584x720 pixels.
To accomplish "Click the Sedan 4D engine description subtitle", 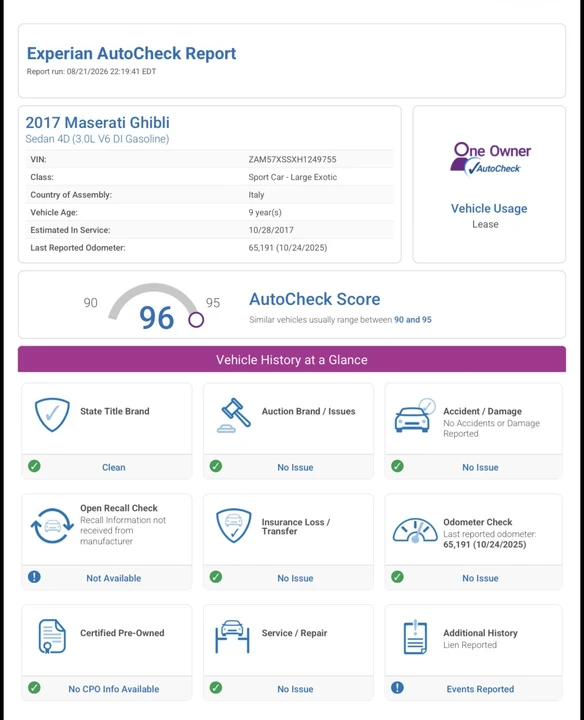I will [x=97, y=139].
